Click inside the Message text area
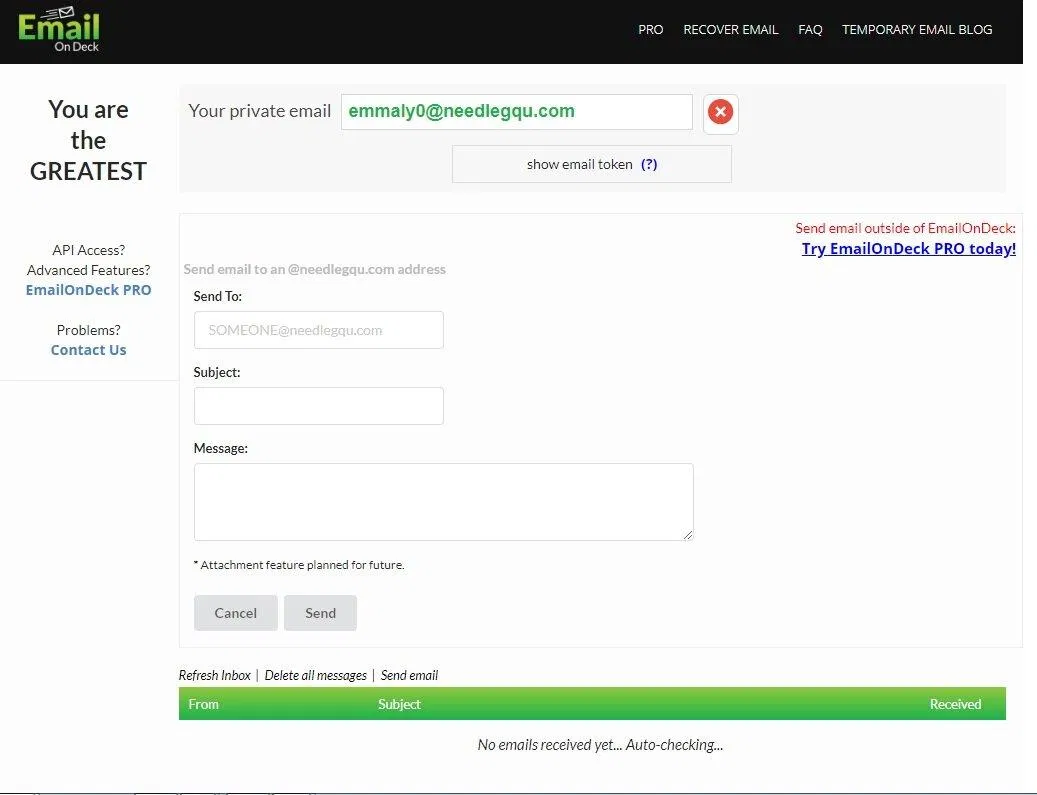Screen dimensions: 1037x795 443,501
